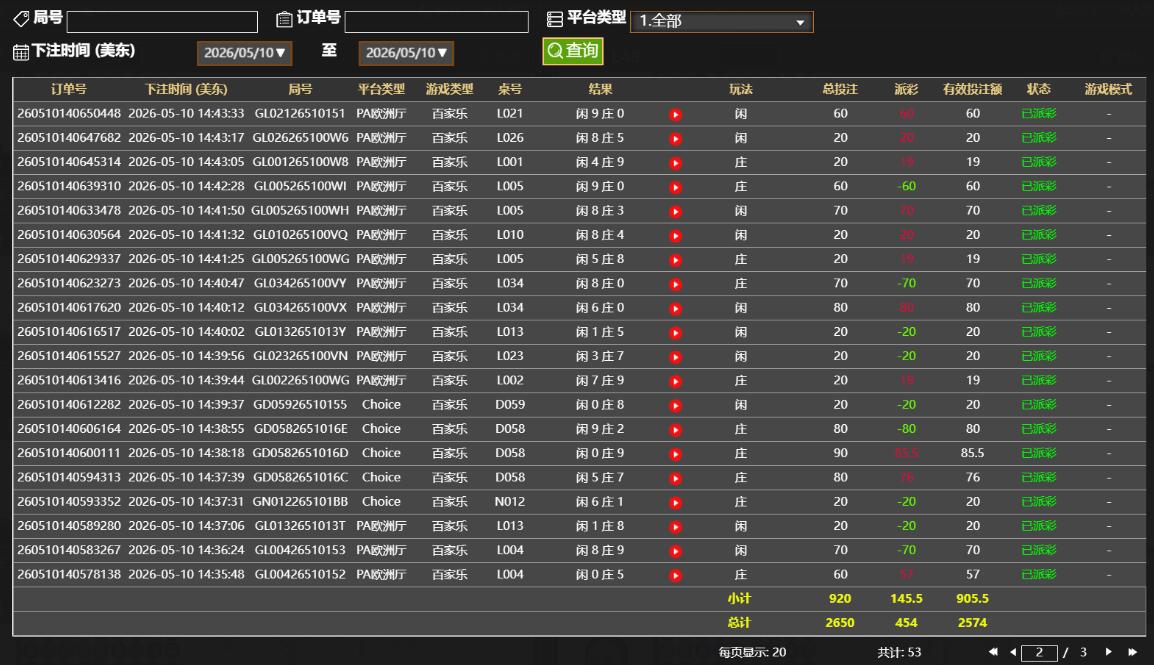Play video replay for order 260510140650448
The image size is (1154, 665).
[x=675, y=114]
